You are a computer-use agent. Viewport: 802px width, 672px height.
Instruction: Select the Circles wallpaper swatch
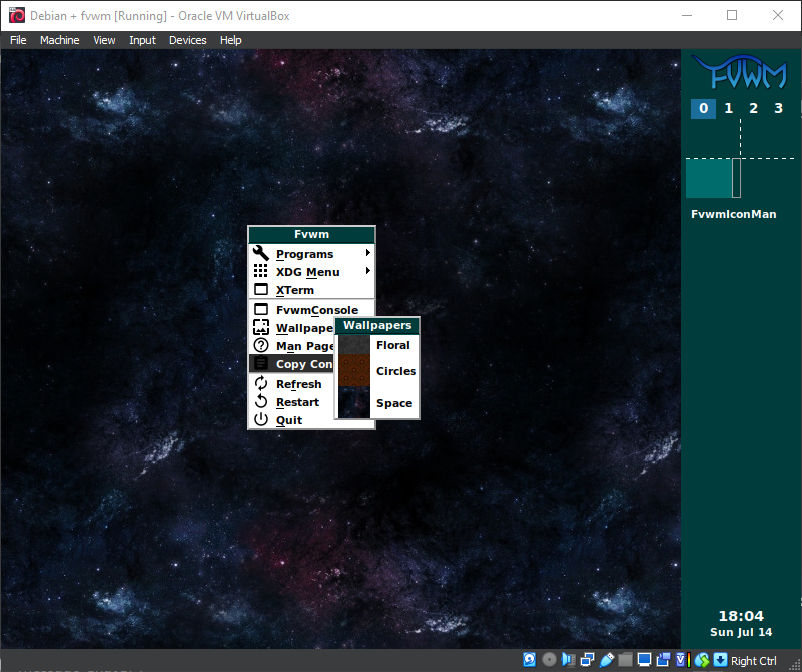[x=353, y=371]
